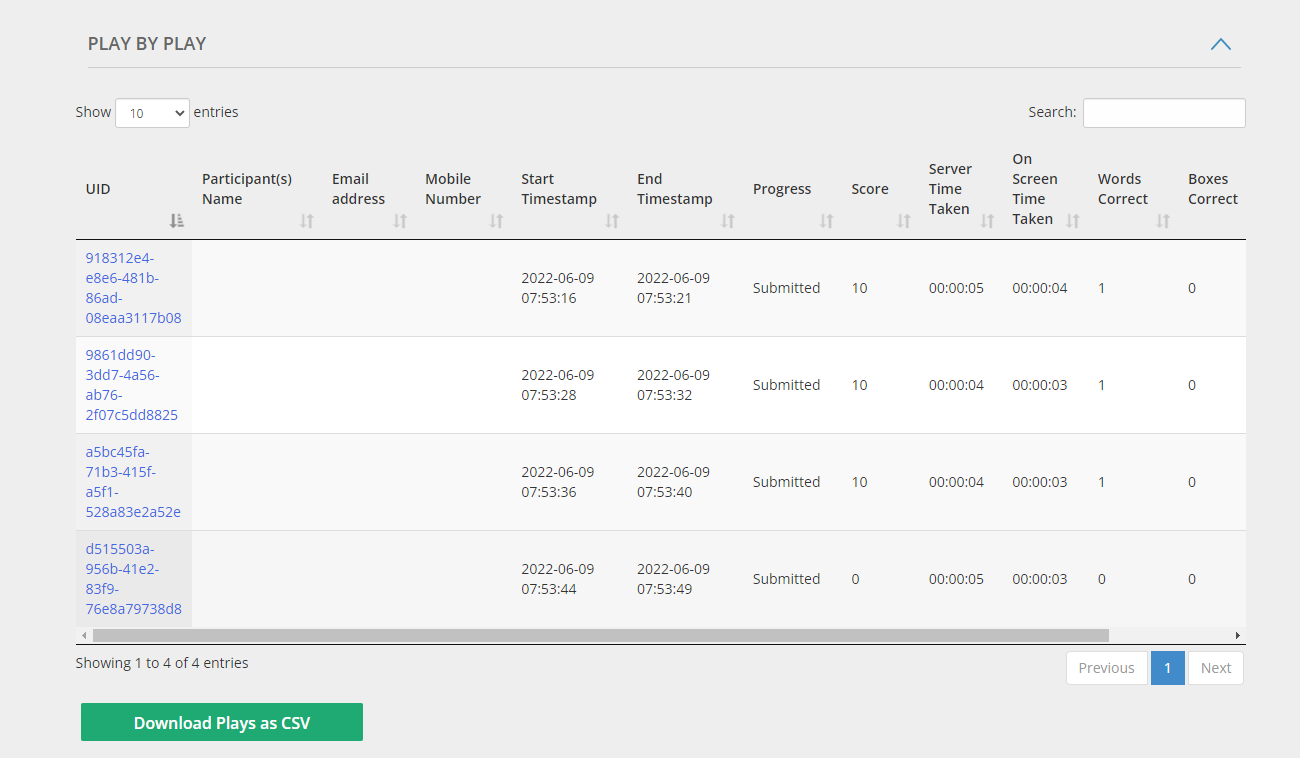1300x758 pixels.
Task: Click end timestamp 2022-06-09 07:53:49
Action: click(673, 579)
